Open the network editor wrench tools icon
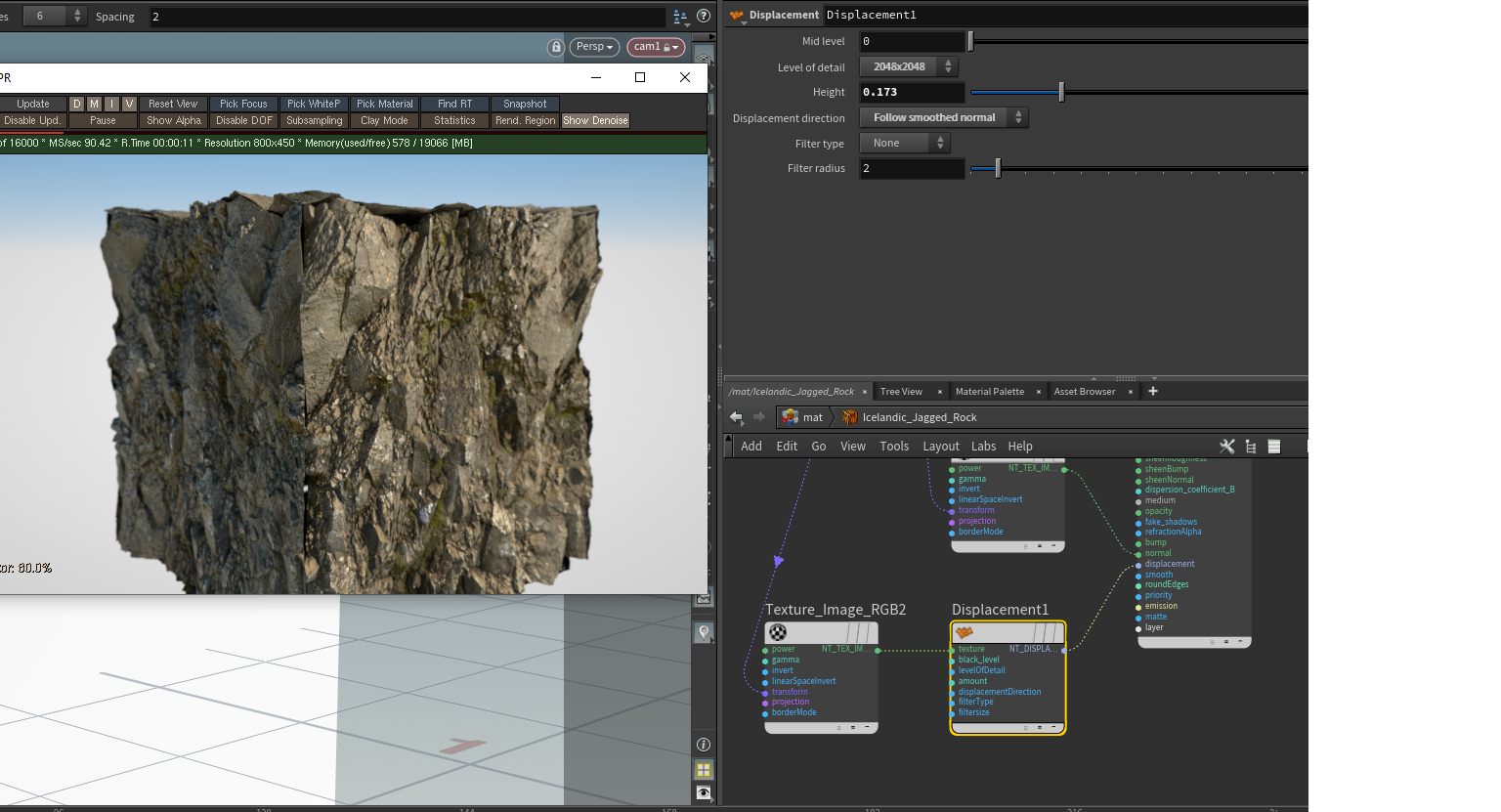Image resolution: width=1501 pixels, height=812 pixels. coord(1227,447)
